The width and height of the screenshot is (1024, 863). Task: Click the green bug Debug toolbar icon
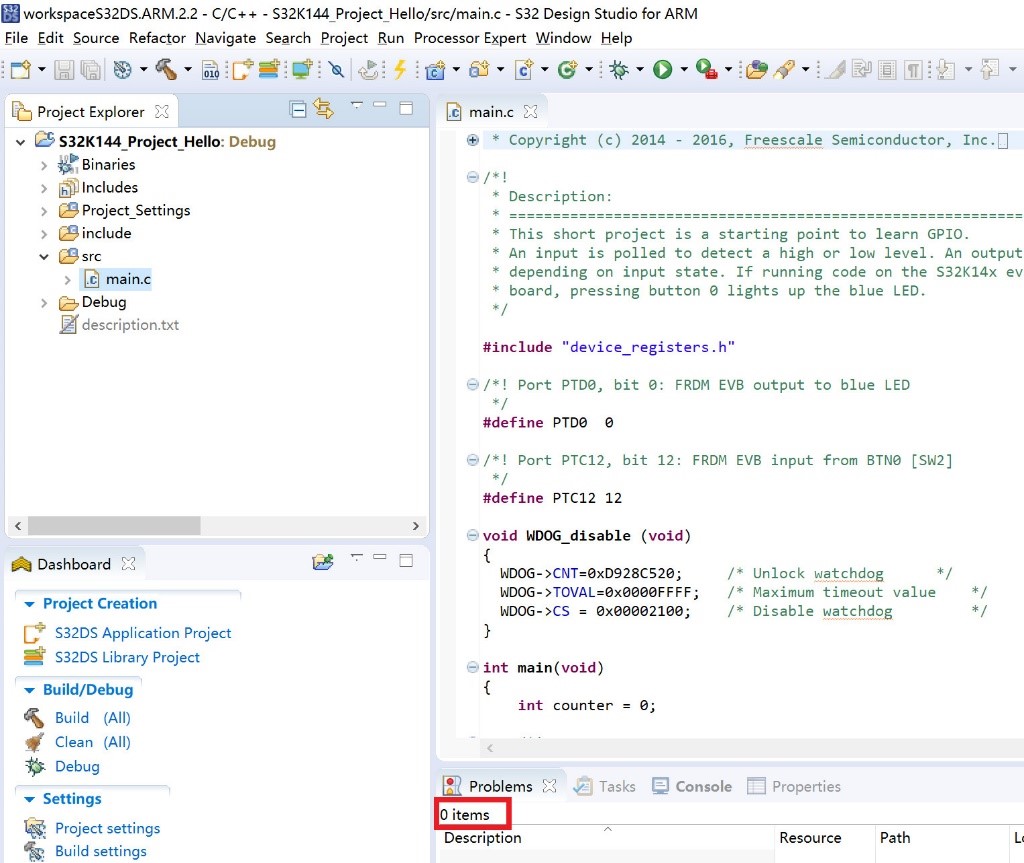pyautogui.click(x=618, y=69)
